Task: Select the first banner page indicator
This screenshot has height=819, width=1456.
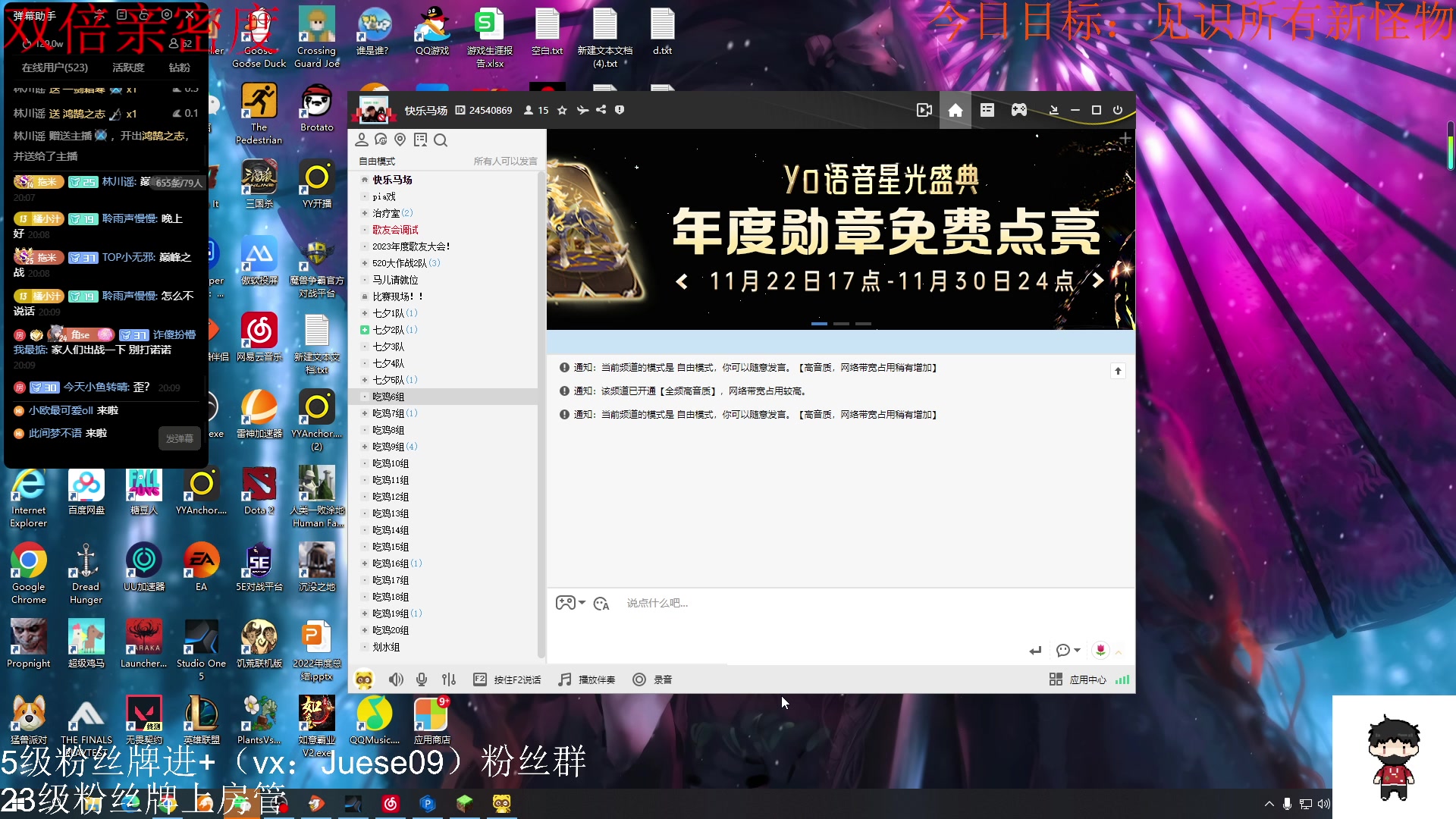Action: [x=819, y=324]
